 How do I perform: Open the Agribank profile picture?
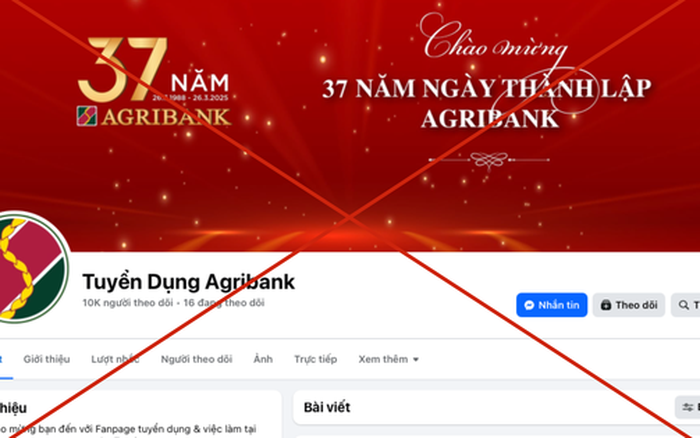tap(31, 267)
